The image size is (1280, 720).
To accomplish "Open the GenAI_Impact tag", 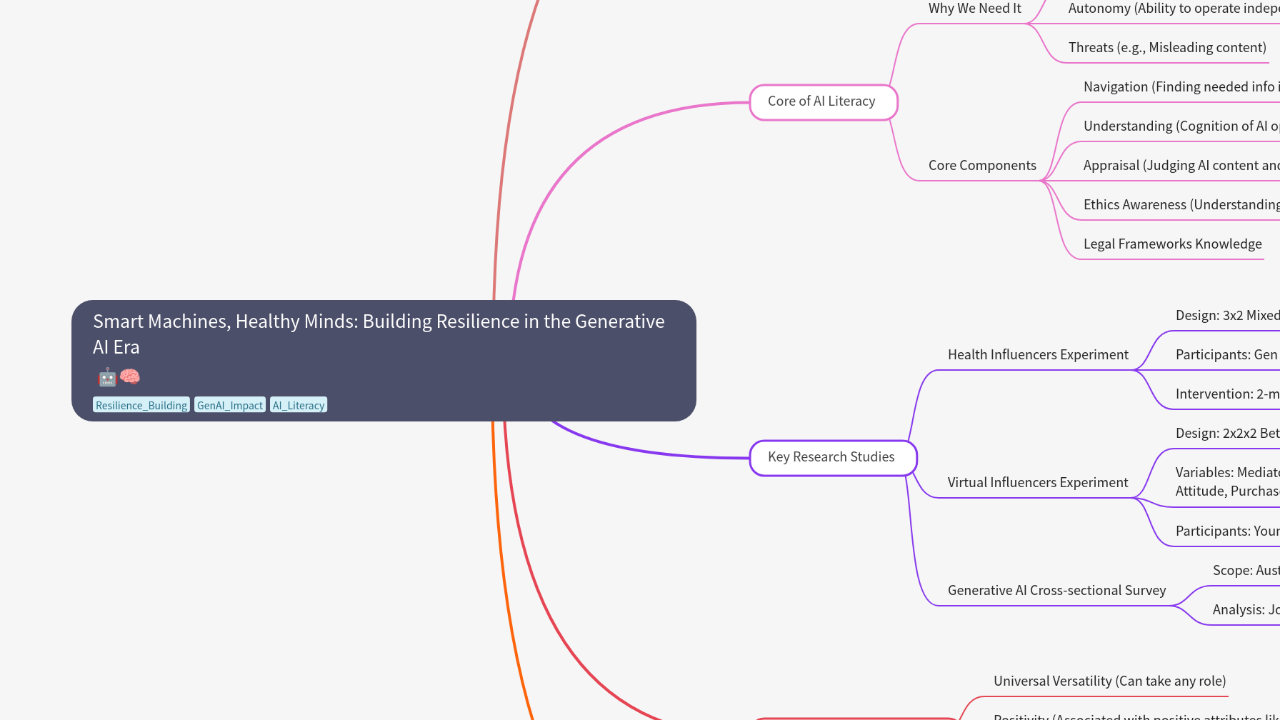I will pos(229,405).
